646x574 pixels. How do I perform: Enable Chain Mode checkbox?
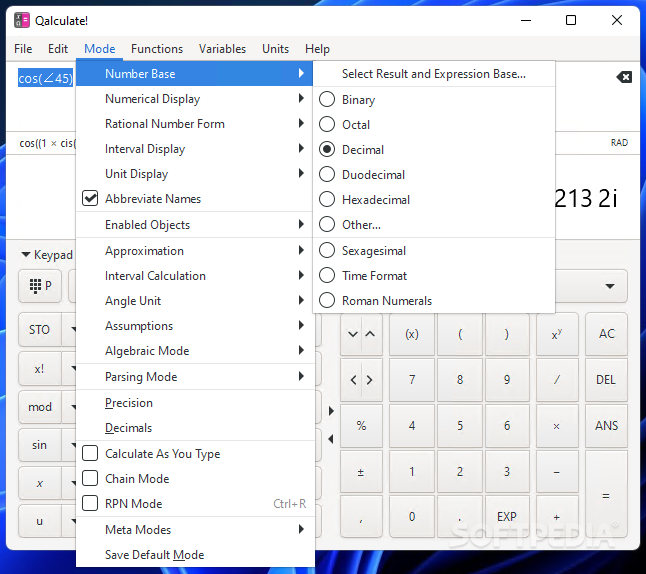point(90,478)
